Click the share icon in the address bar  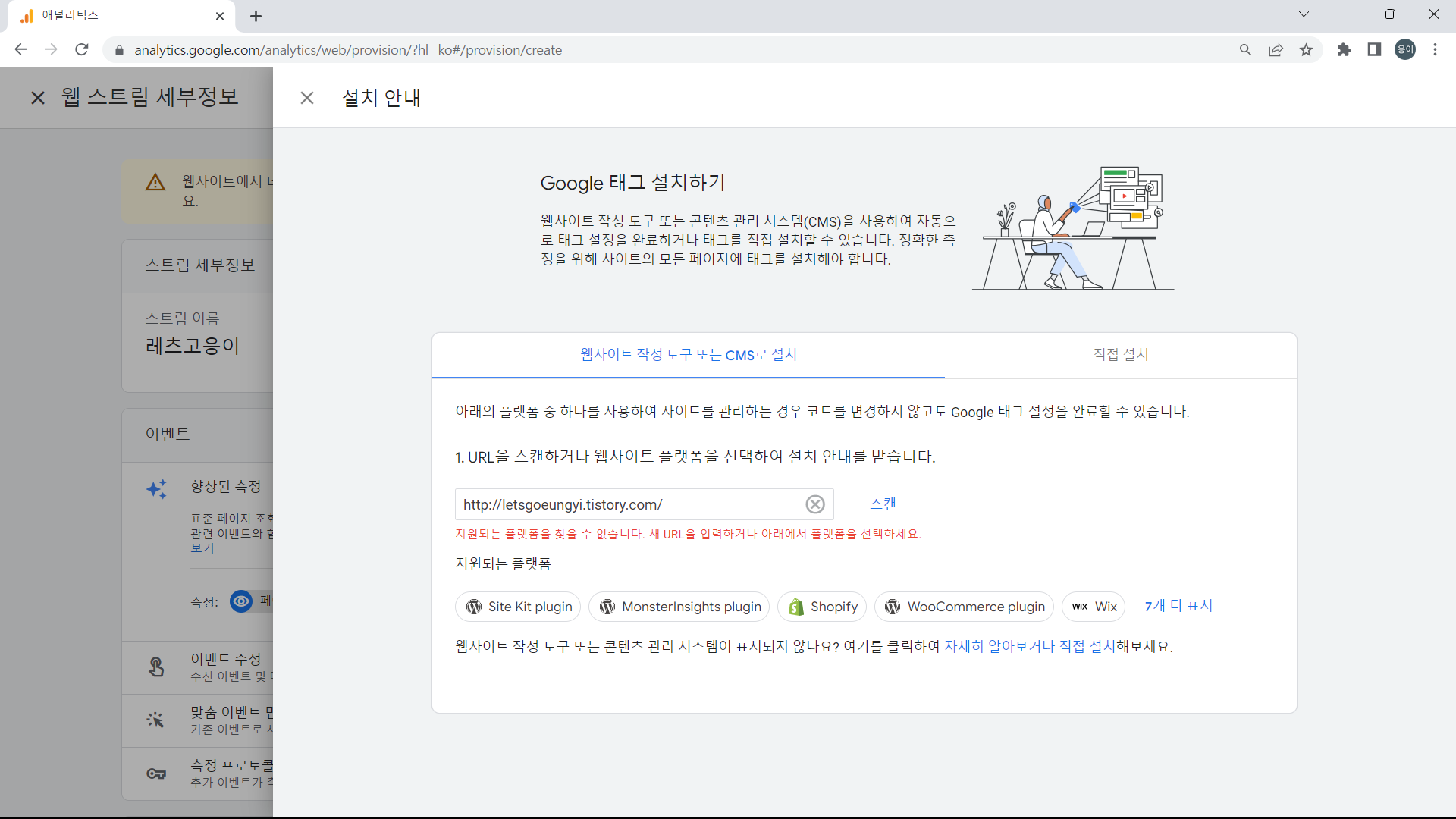pos(1276,49)
